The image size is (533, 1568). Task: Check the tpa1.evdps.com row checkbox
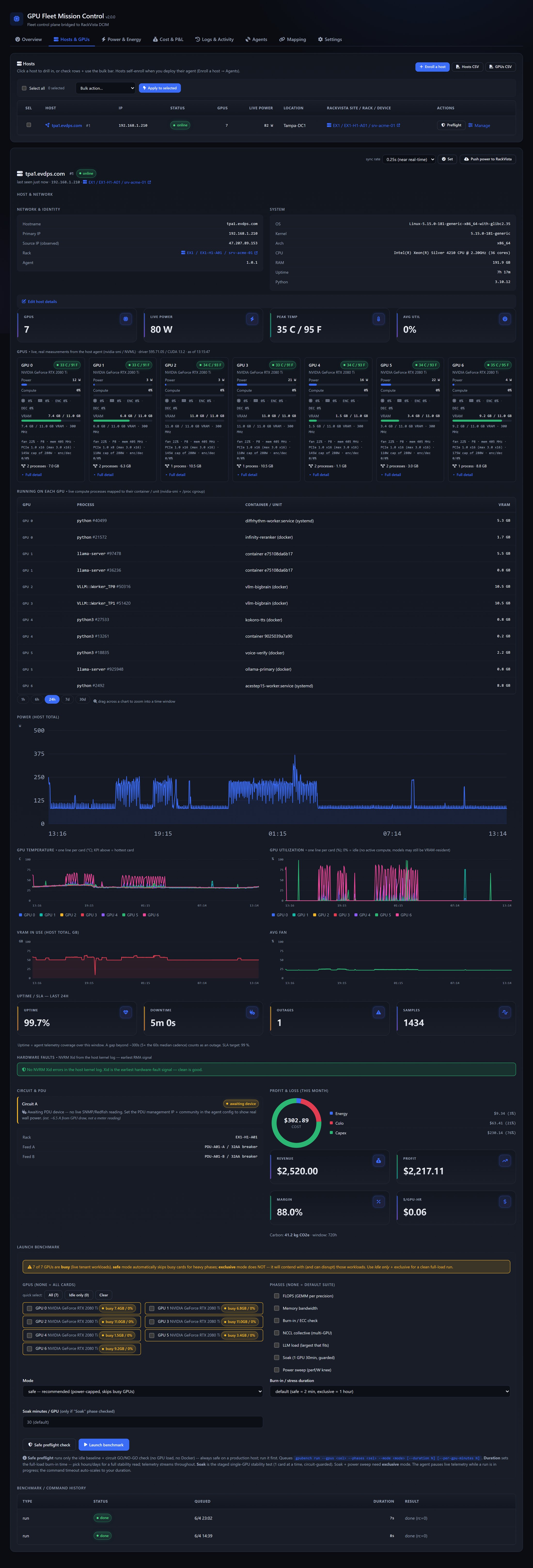click(x=29, y=125)
